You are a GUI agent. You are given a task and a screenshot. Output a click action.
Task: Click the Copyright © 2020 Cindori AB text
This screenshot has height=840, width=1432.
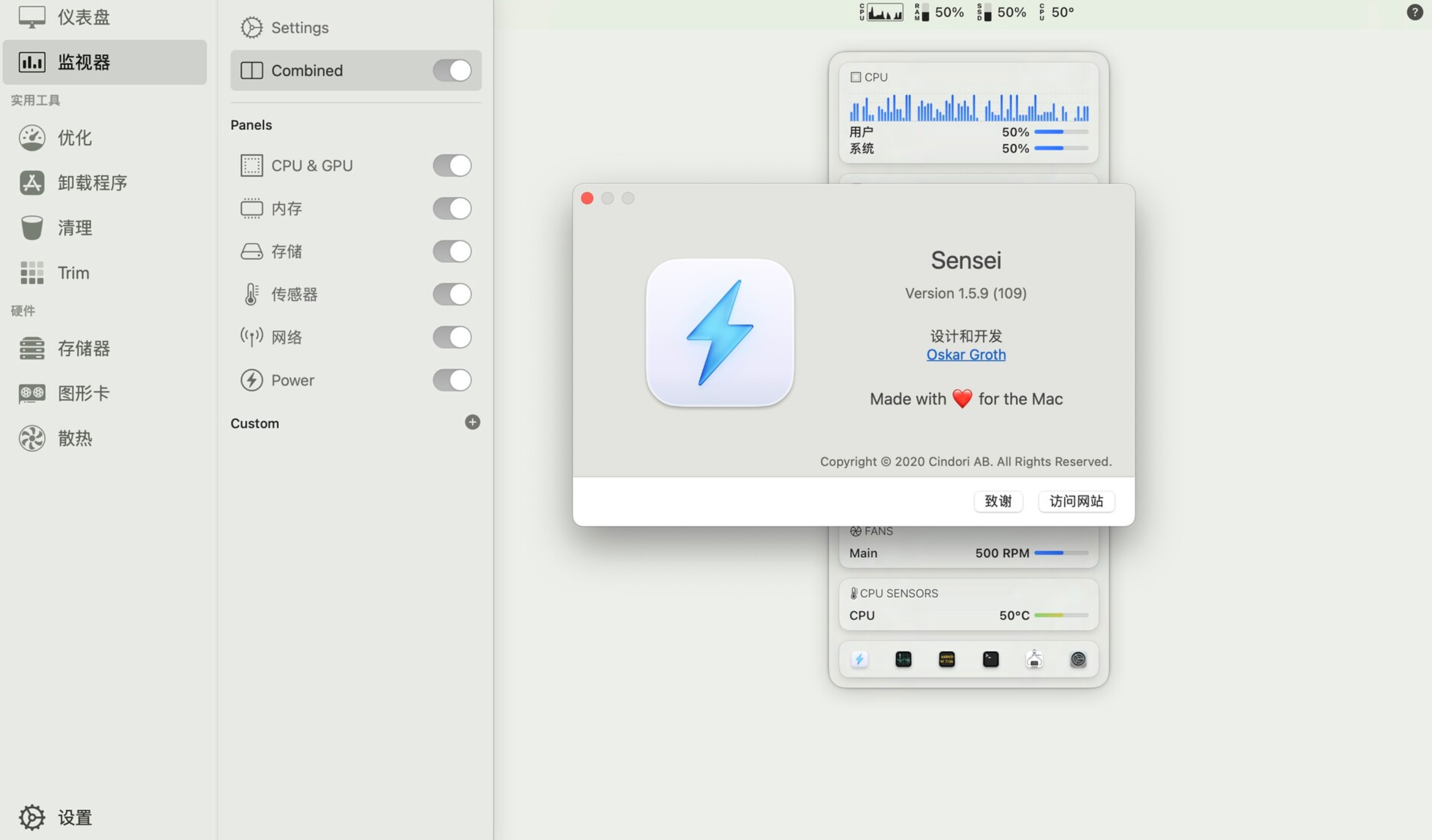[x=966, y=462]
